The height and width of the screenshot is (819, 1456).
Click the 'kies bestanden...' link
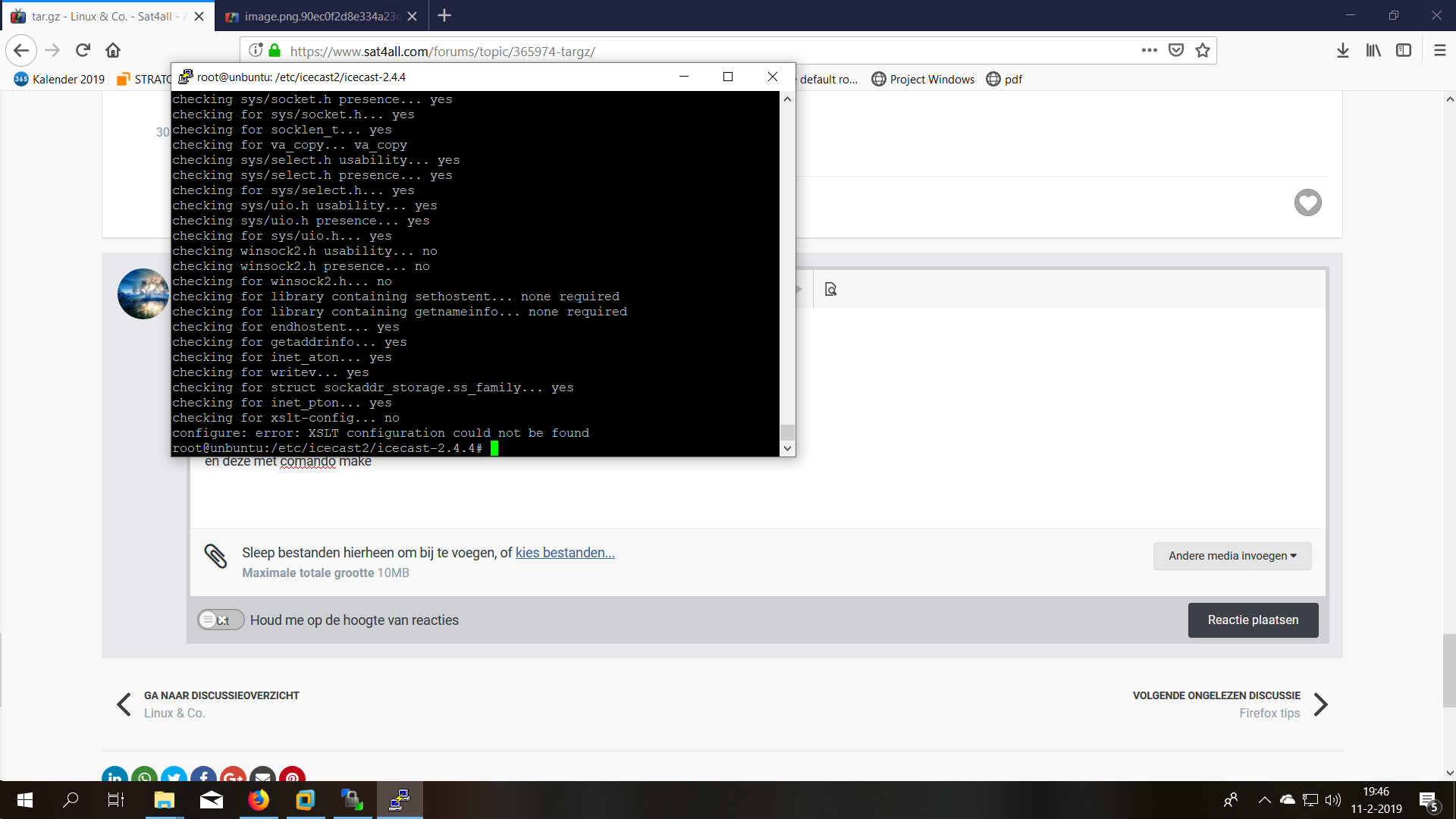click(565, 553)
